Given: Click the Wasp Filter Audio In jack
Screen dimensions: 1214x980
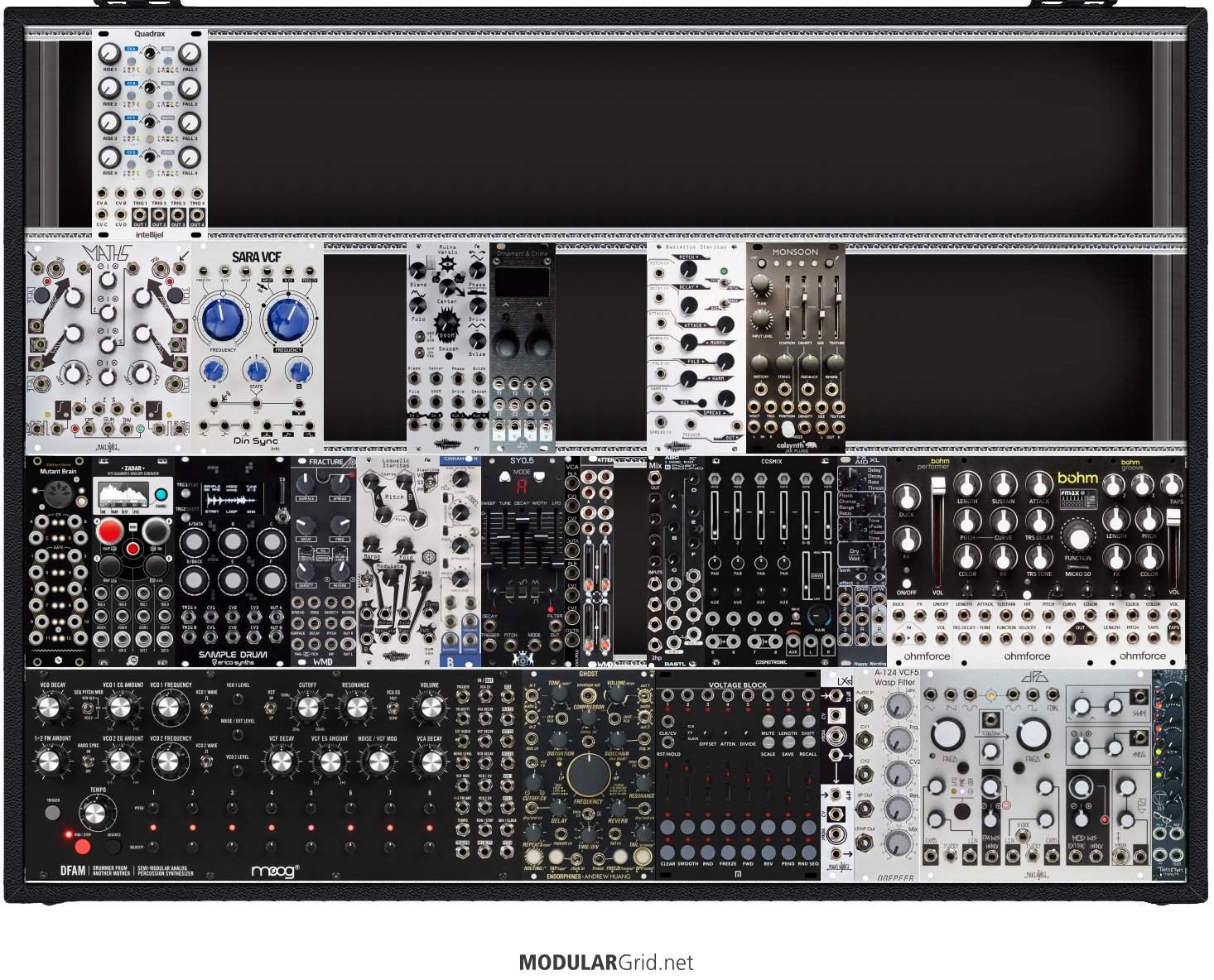Looking at the screenshot, I should [864, 705].
